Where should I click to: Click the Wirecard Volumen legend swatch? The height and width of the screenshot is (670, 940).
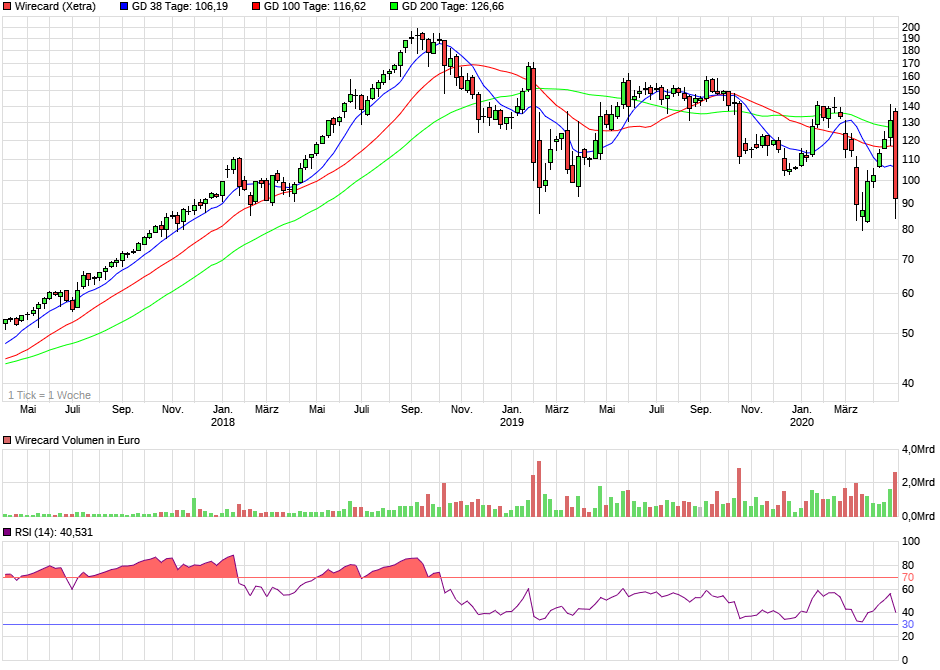coord(7,440)
